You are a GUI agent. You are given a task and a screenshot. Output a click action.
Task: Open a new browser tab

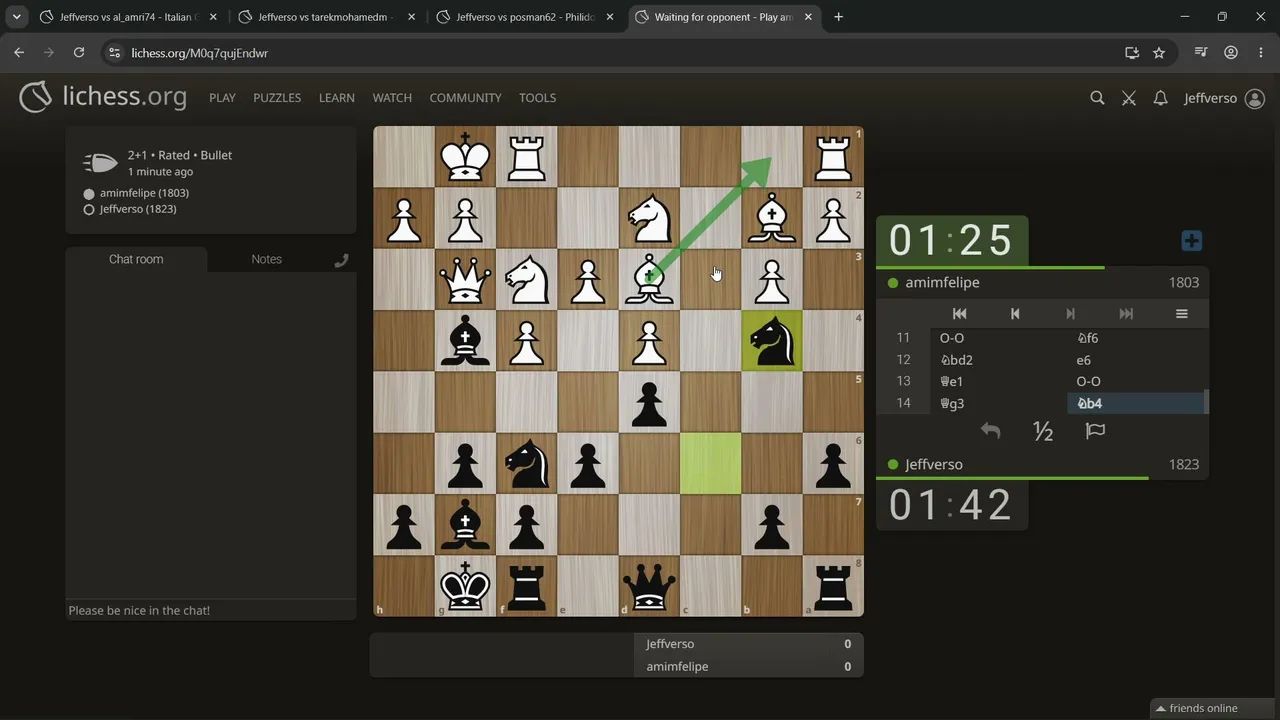tap(838, 17)
